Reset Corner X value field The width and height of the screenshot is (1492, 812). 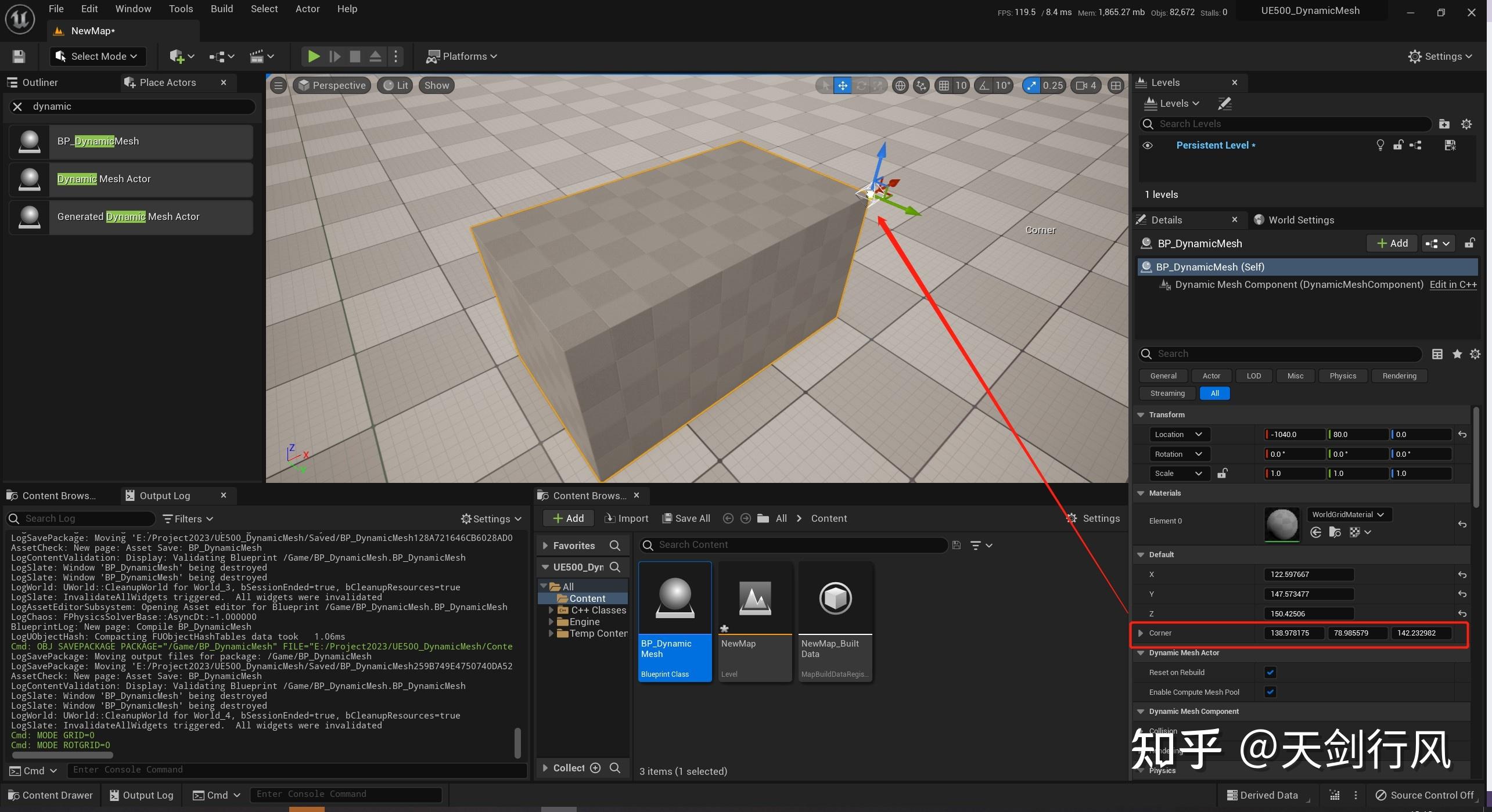pyautogui.click(x=1294, y=633)
